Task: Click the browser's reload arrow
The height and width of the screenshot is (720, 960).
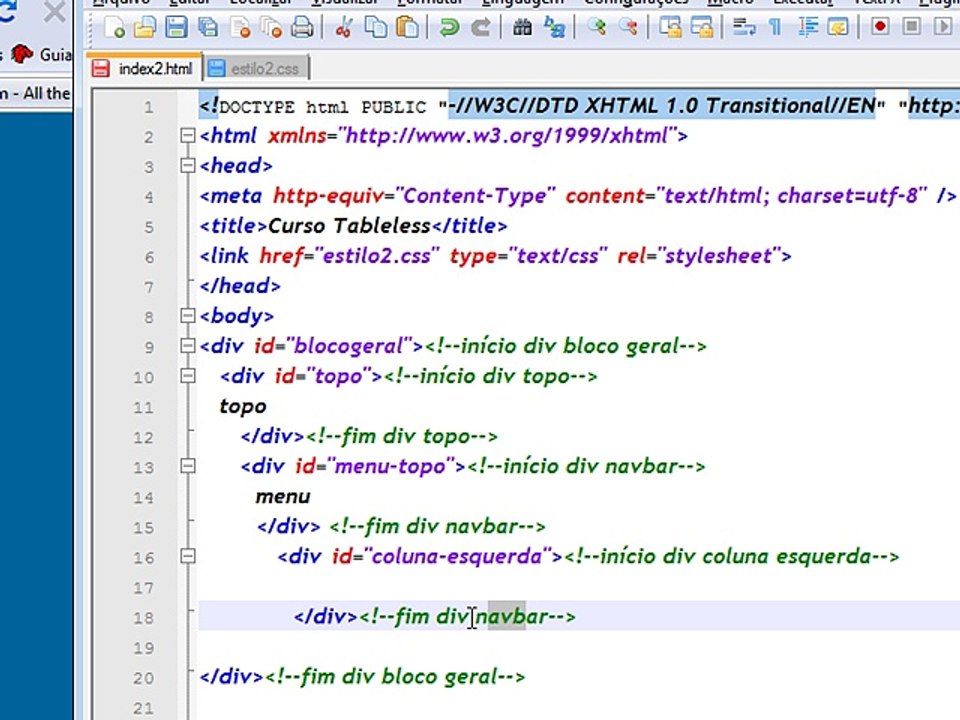Action: pos(7,11)
